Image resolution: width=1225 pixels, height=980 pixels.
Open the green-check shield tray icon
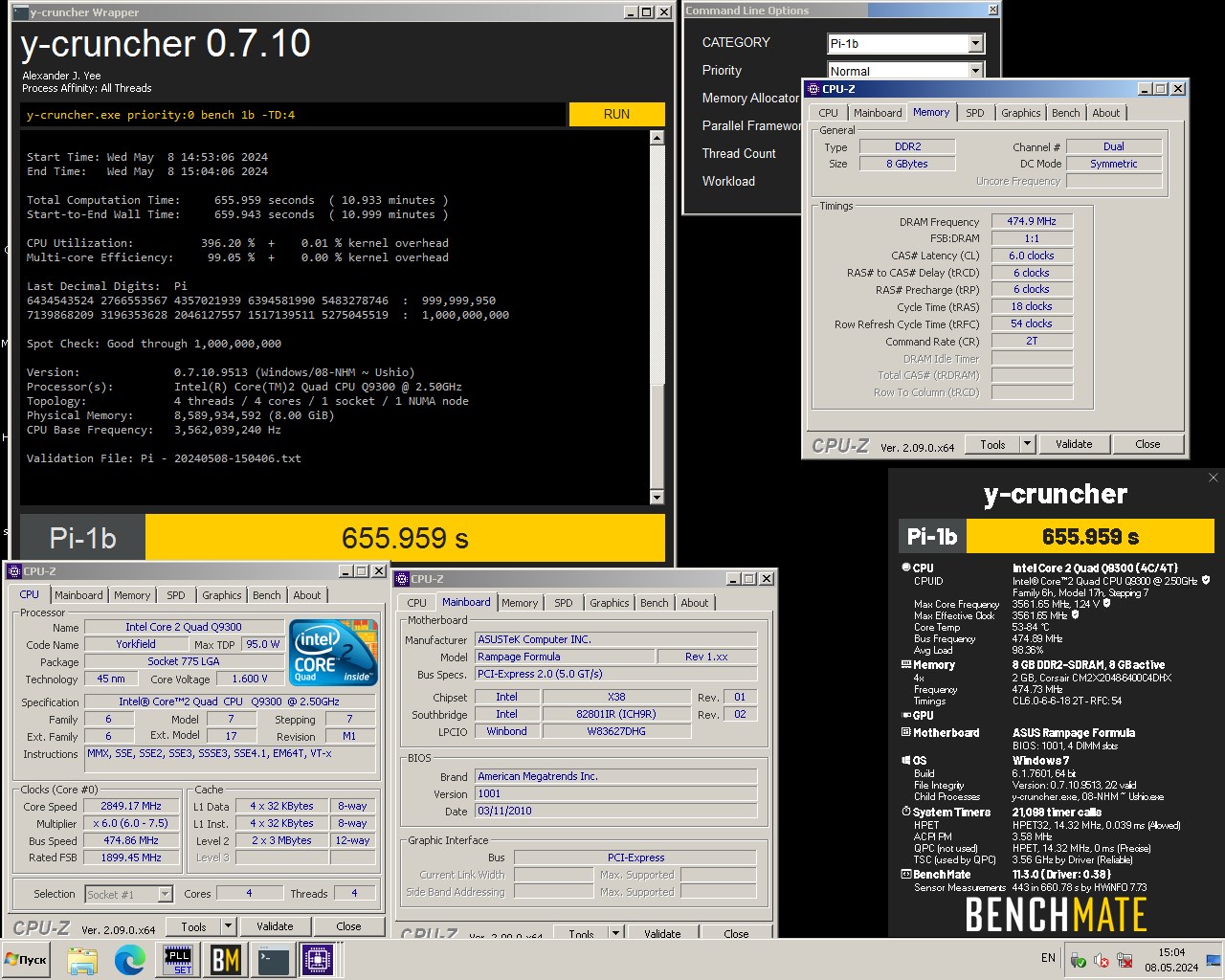click(1078, 960)
